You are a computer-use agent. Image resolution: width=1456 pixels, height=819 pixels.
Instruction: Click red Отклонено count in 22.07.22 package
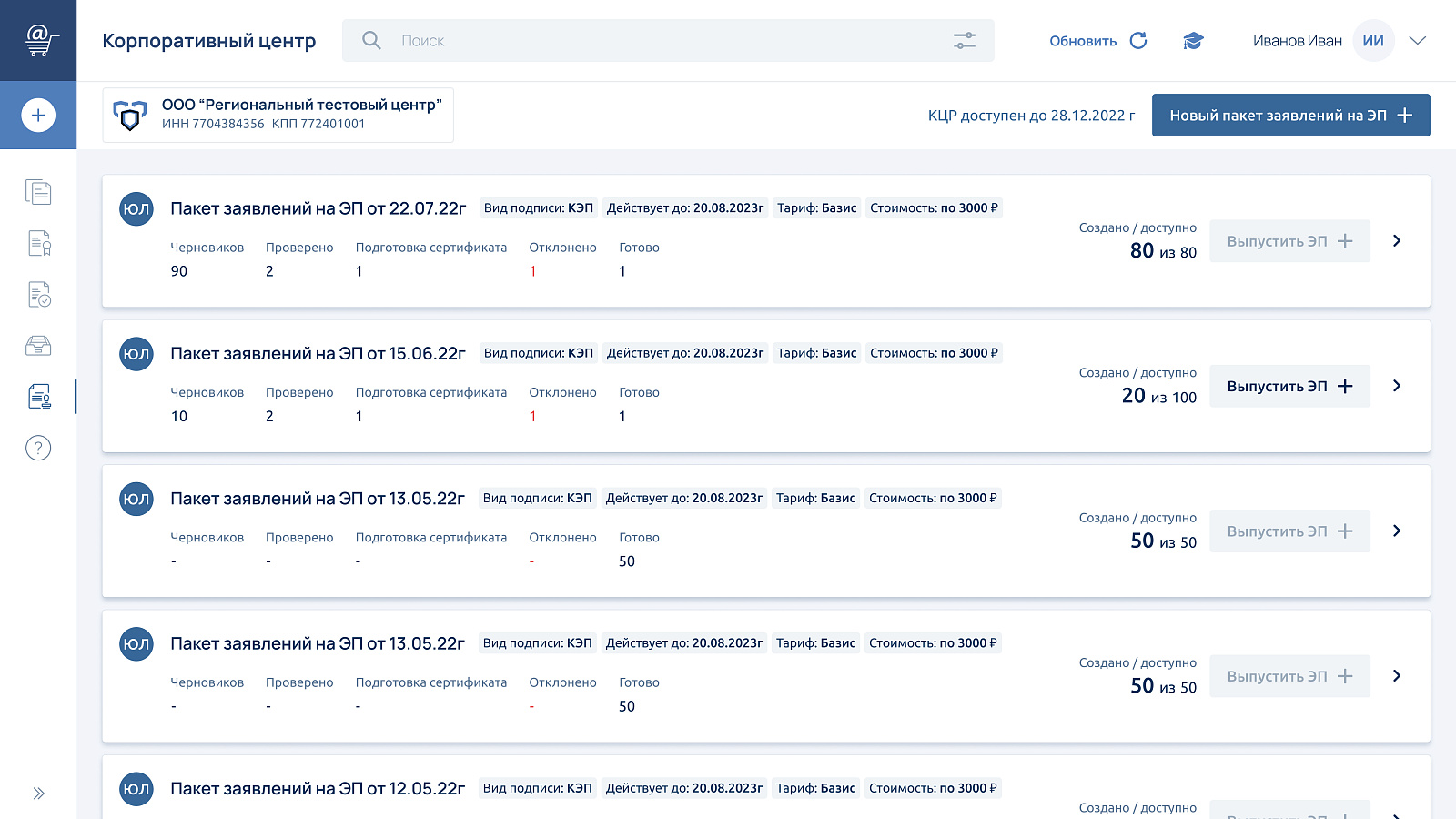point(532,271)
